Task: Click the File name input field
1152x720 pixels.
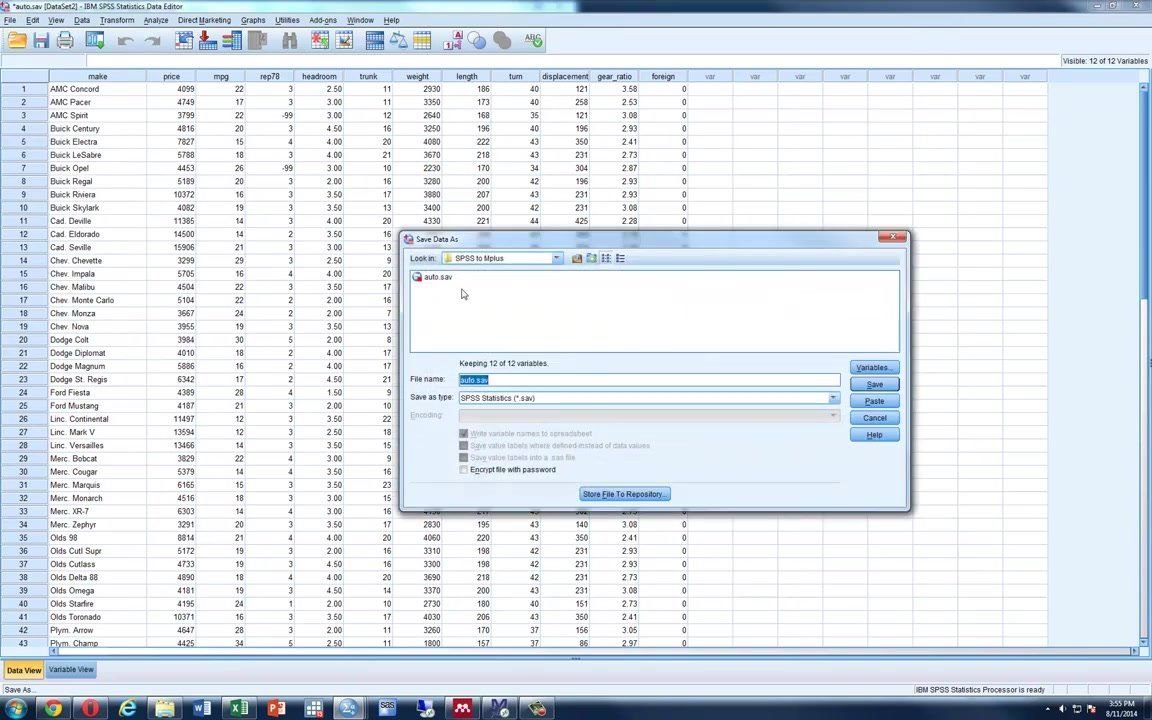Action: coord(649,380)
